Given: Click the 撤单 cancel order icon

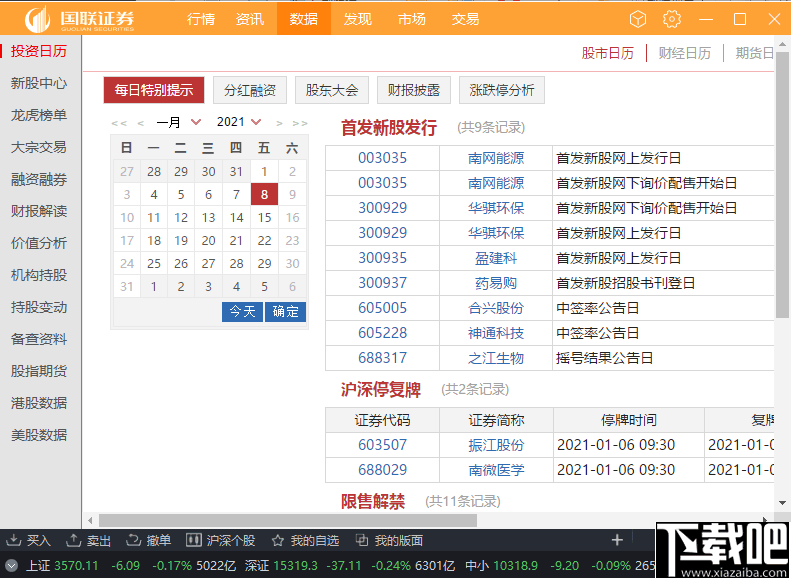Looking at the screenshot, I should pyautogui.click(x=133, y=540).
